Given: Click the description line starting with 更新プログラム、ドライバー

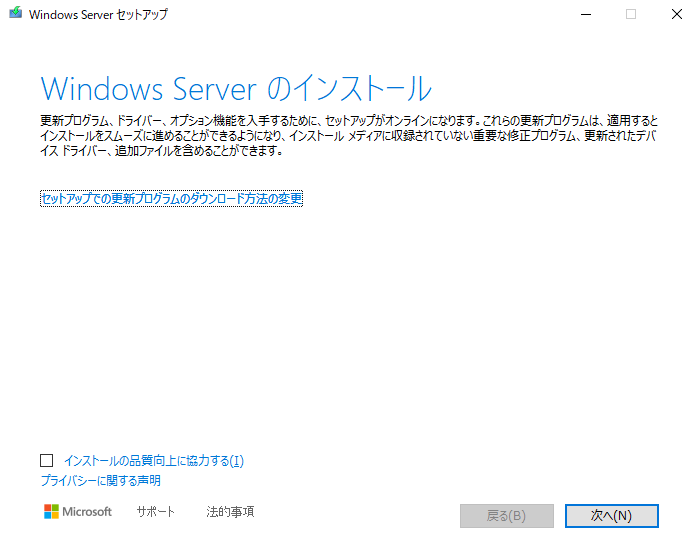Looking at the screenshot, I should 348,120.
